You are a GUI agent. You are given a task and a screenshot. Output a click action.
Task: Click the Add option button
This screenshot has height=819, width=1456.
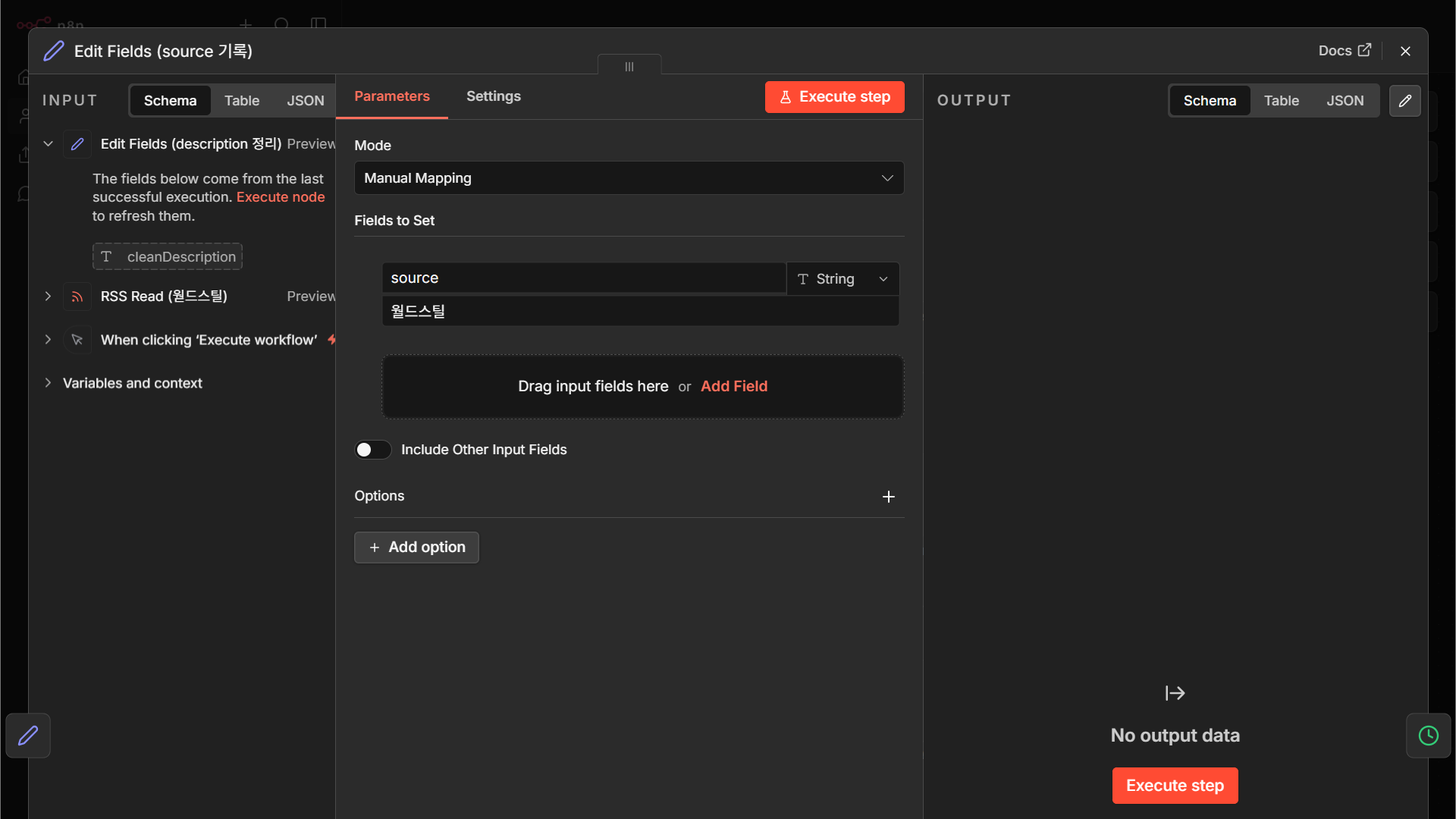pos(416,548)
